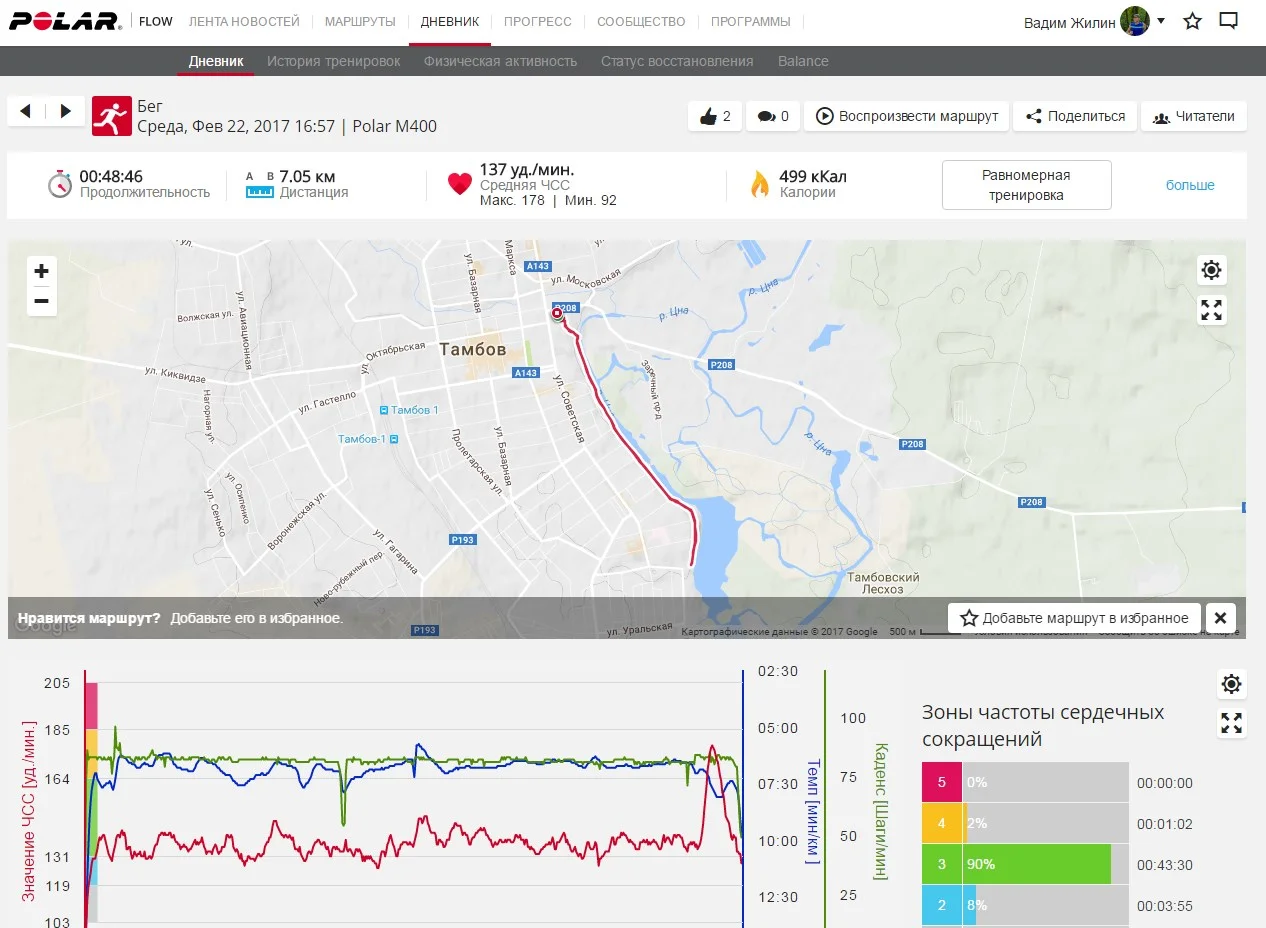Go to next training with right arrow
This screenshot has height=928, width=1266.
click(x=65, y=111)
